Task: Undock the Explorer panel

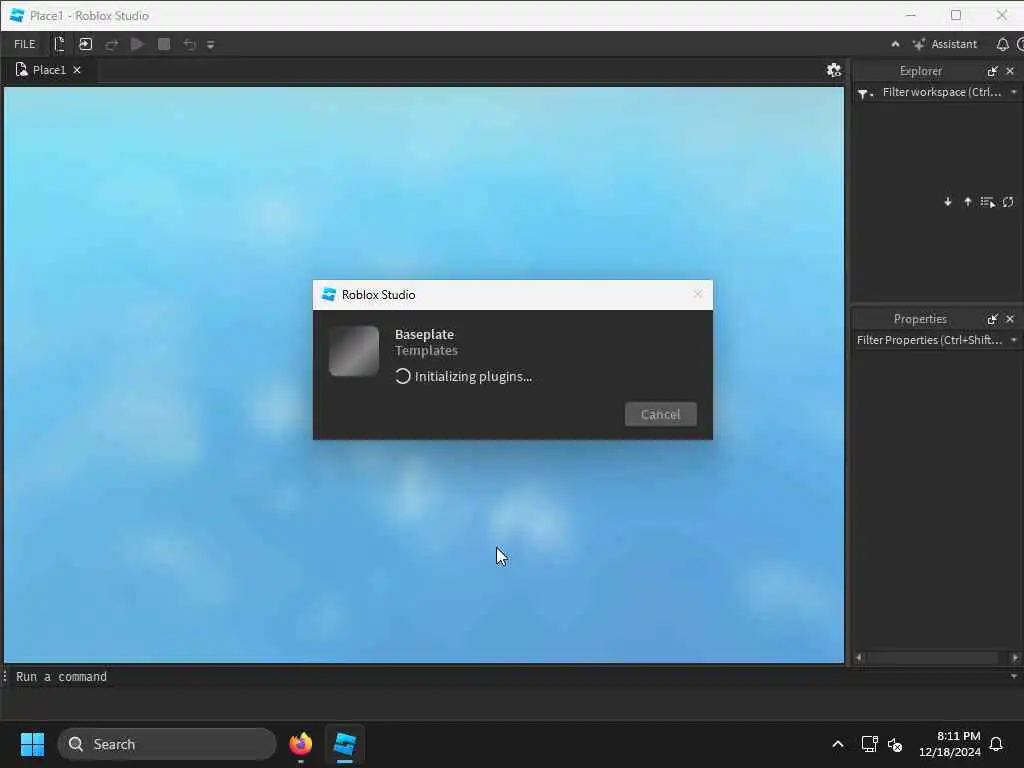Action: 993,71
